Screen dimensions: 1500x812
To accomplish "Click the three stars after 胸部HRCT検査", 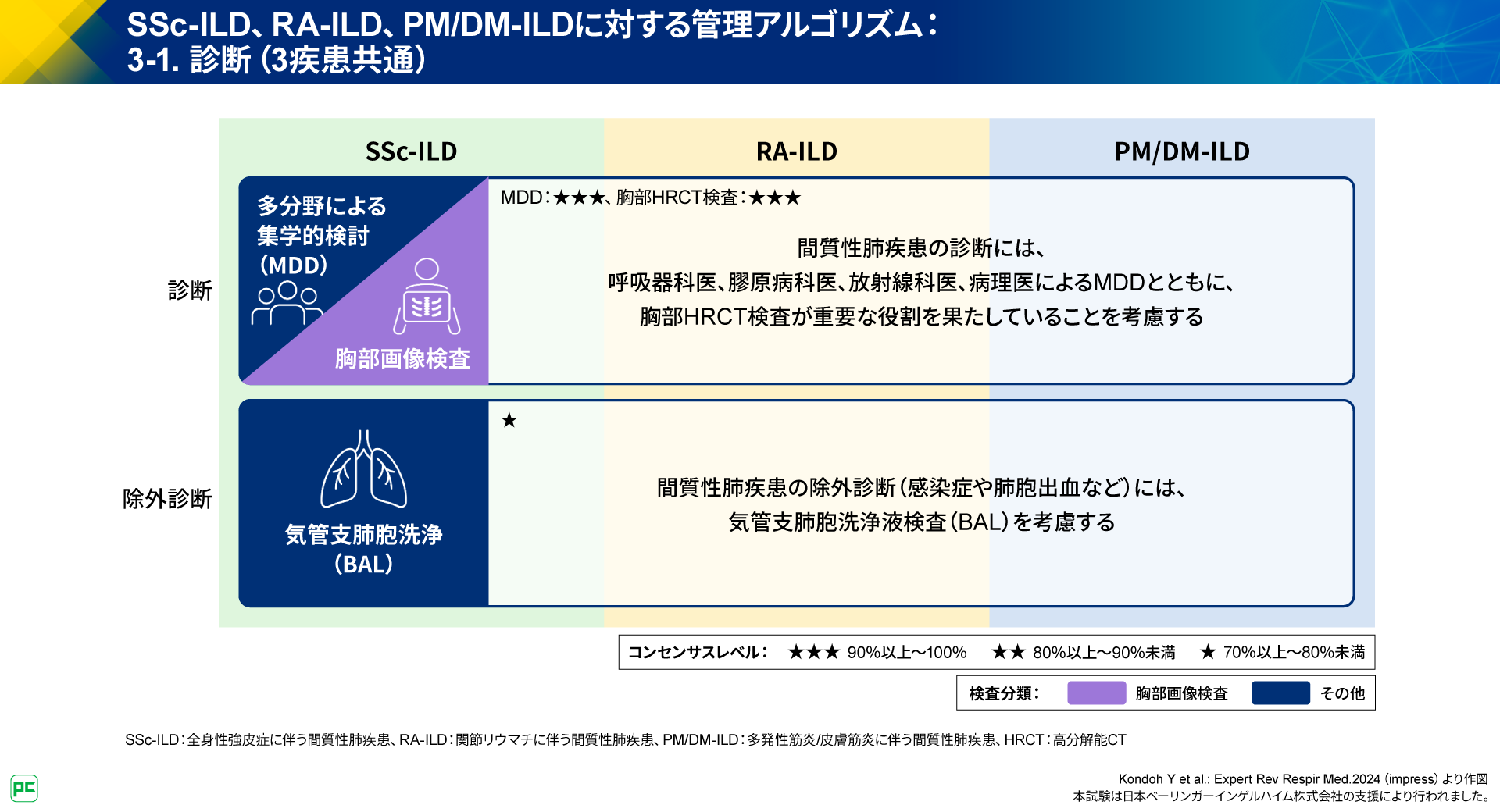I will point(774,198).
